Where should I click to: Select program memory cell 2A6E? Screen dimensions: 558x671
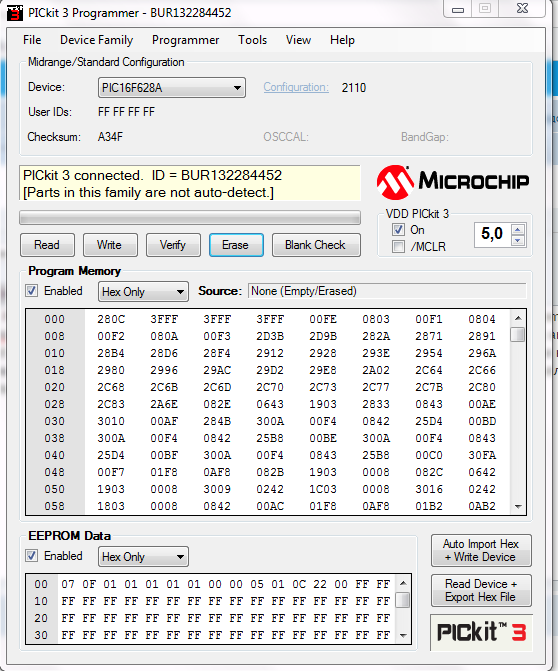click(164, 404)
